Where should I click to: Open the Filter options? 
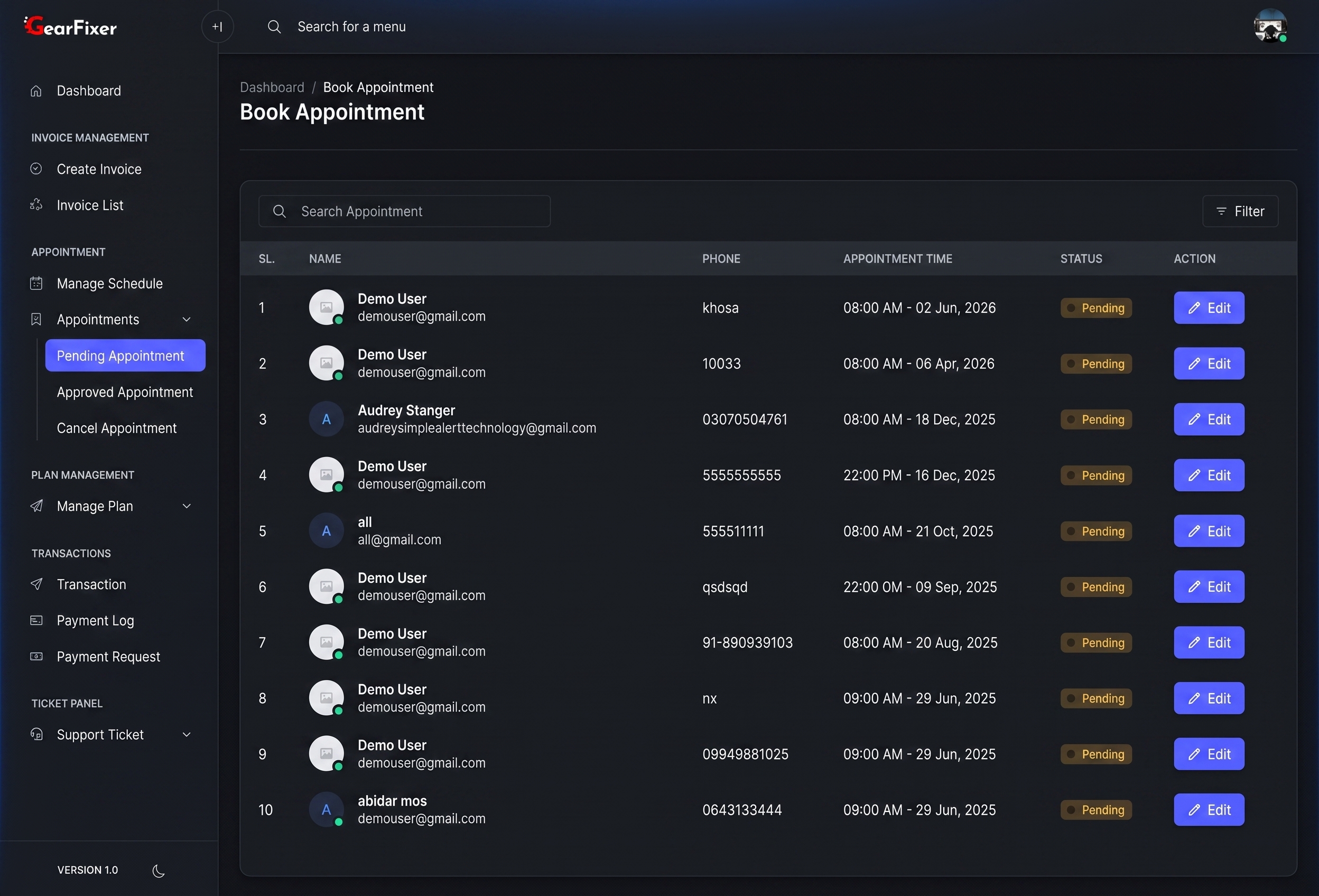coord(1240,211)
